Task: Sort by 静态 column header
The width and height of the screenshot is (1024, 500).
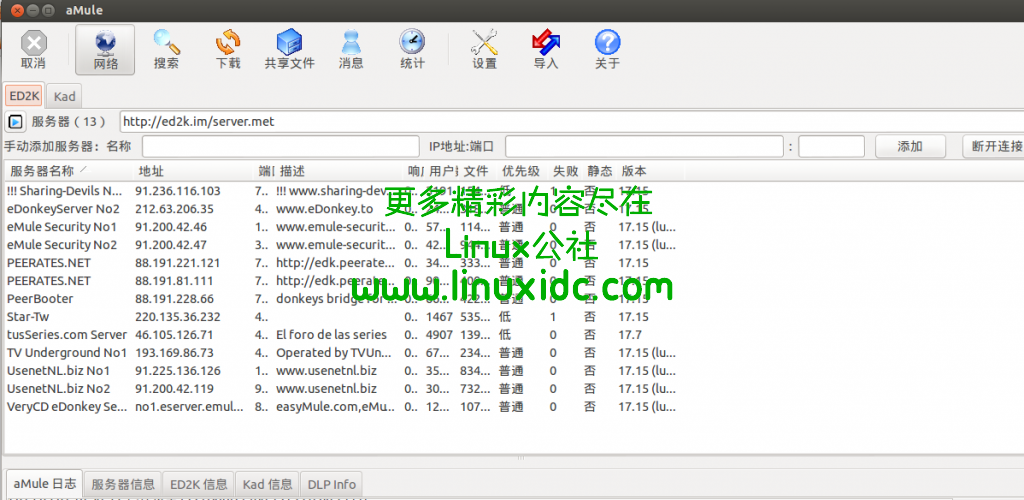Action: point(600,171)
